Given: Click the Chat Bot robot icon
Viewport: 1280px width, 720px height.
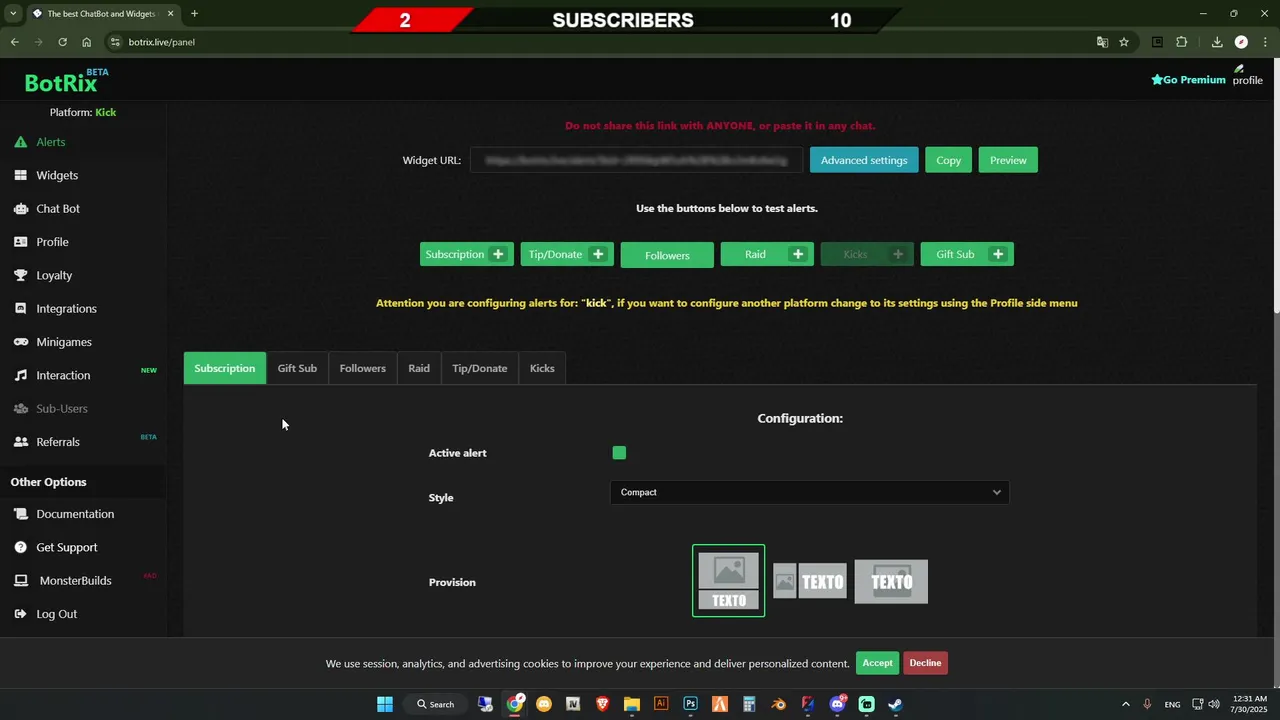Looking at the screenshot, I should coord(20,209).
